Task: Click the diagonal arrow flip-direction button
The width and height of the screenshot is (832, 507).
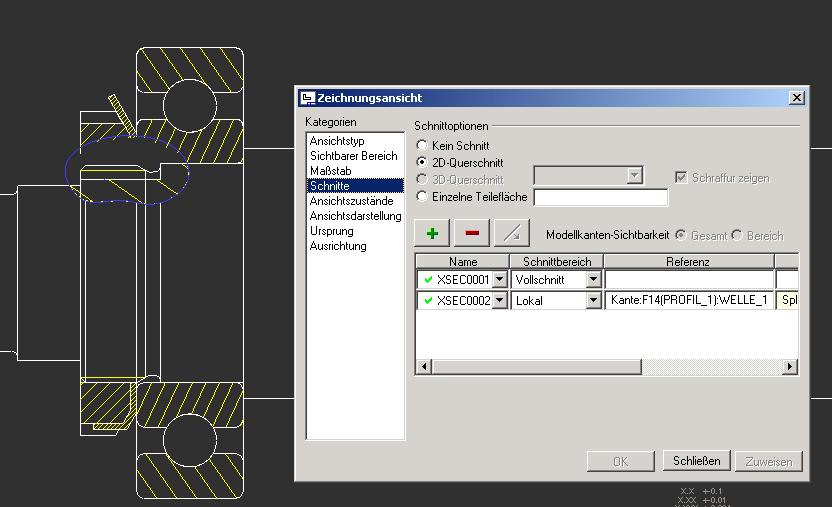Action: (512, 233)
